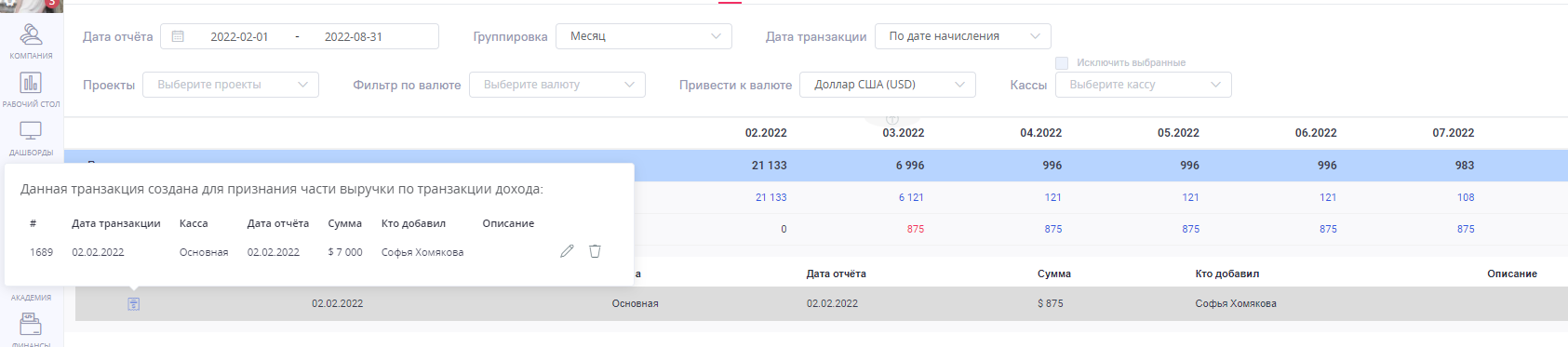Open the Дашборды sidebar section
This screenshot has height=347, width=1568.
pyautogui.click(x=31, y=139)
